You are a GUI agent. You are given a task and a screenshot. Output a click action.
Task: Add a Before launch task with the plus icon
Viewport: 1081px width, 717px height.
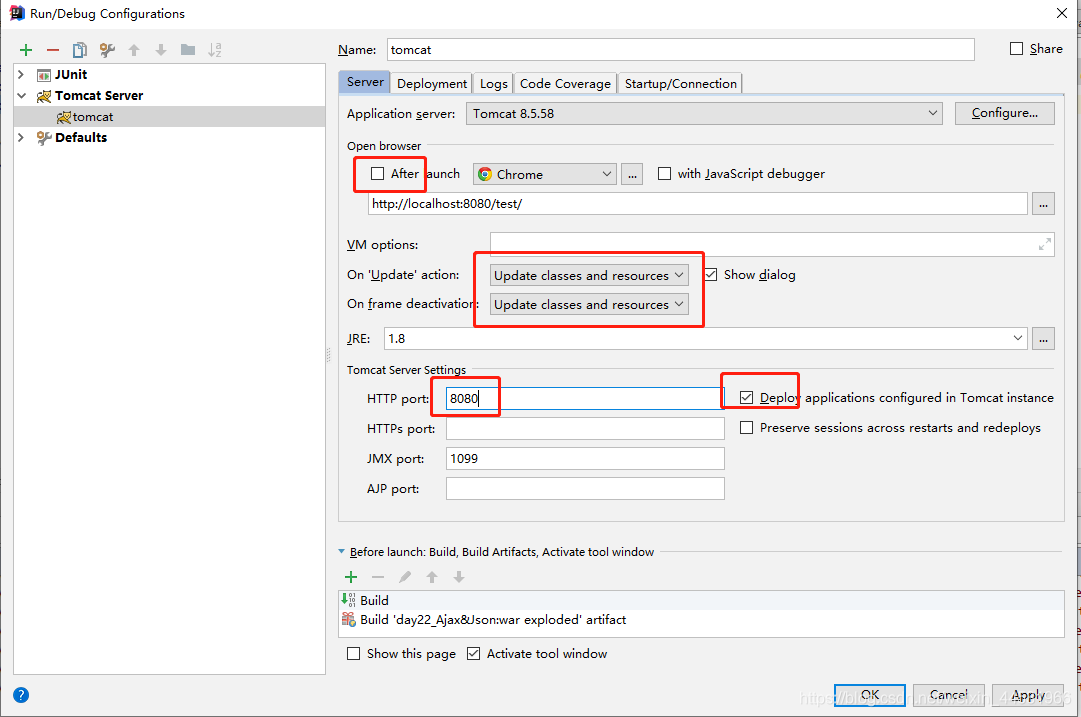coord(351,577)
